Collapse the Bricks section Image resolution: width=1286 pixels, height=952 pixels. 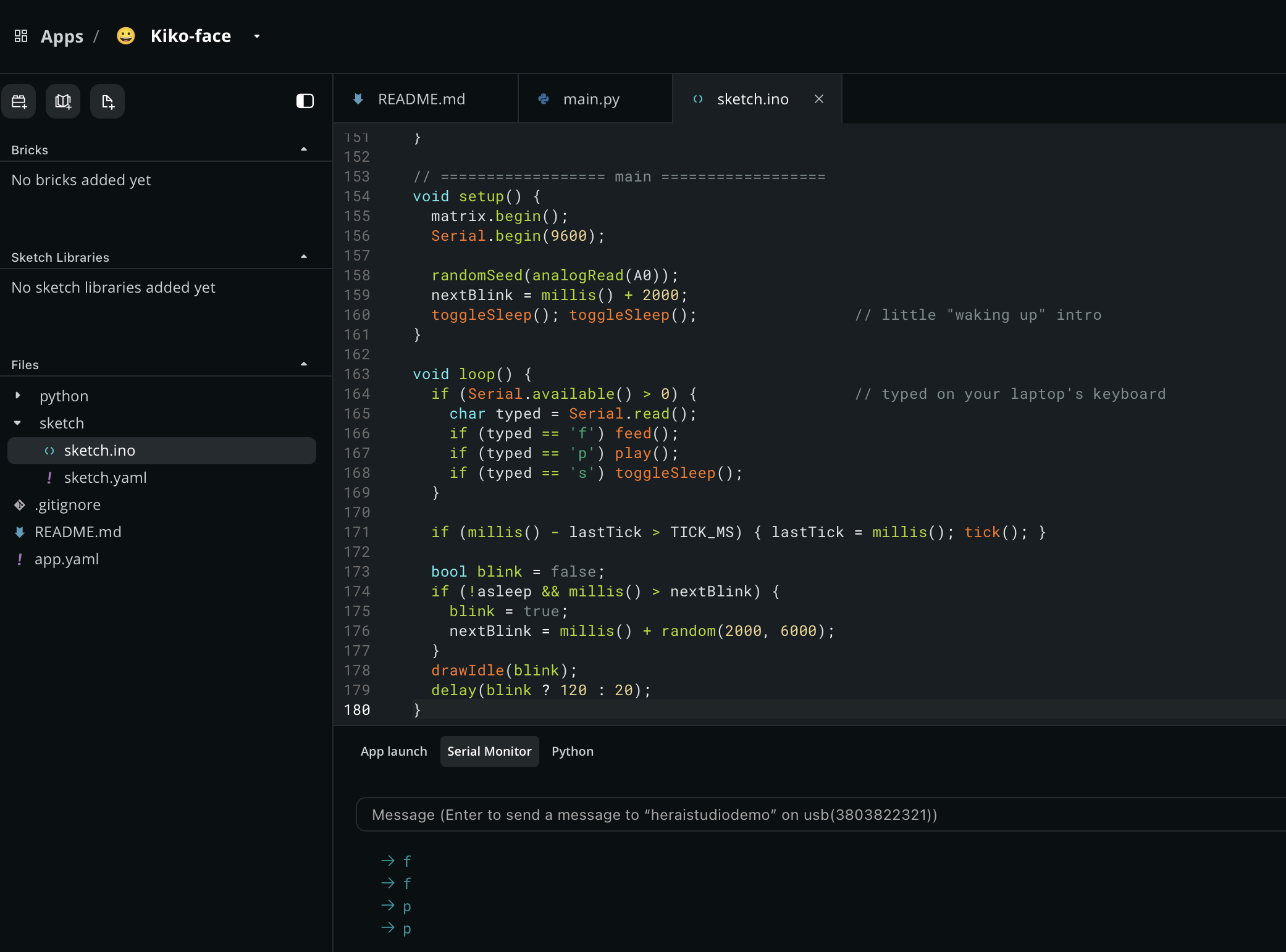click(x=304, y=149)
